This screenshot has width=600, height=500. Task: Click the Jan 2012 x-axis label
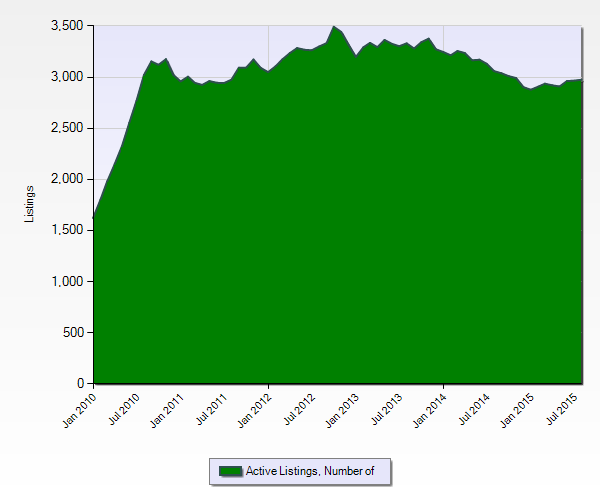(254, 410)
